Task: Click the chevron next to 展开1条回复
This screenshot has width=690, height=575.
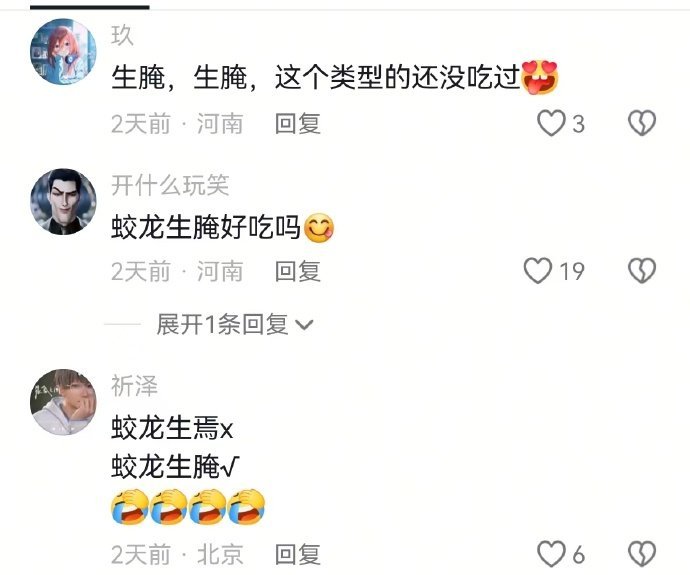Action: (304, 325)
